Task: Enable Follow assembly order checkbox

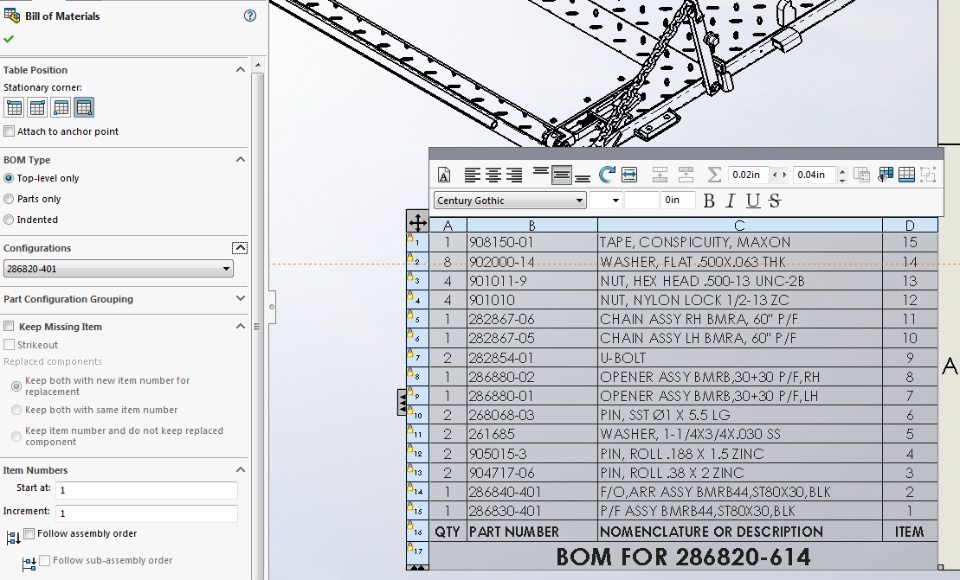Action: [29, 533]
